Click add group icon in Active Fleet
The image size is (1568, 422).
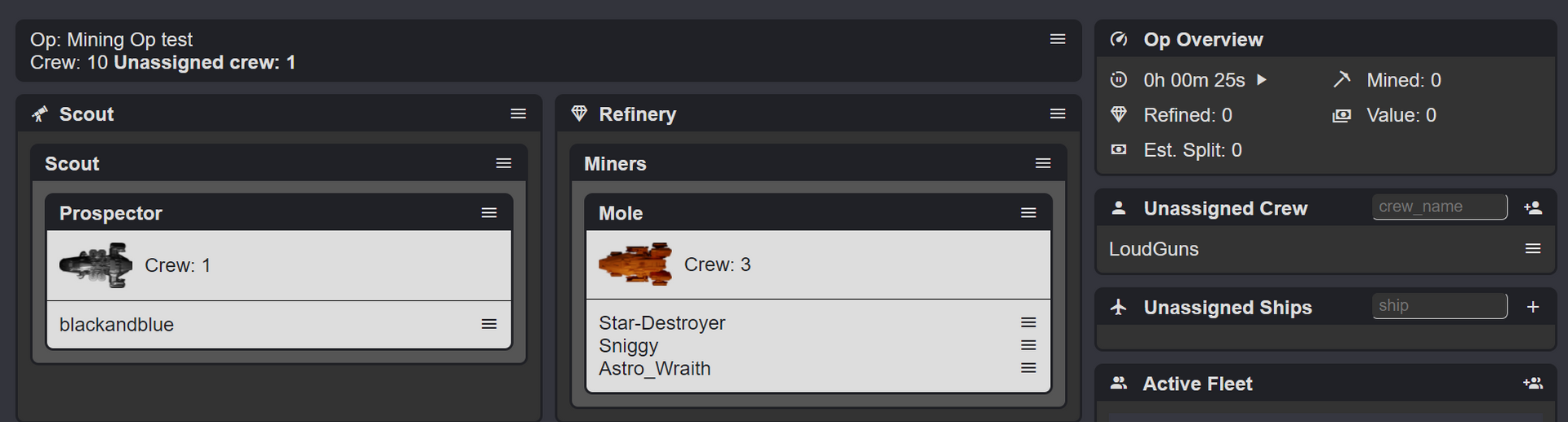click(1533, 384)
